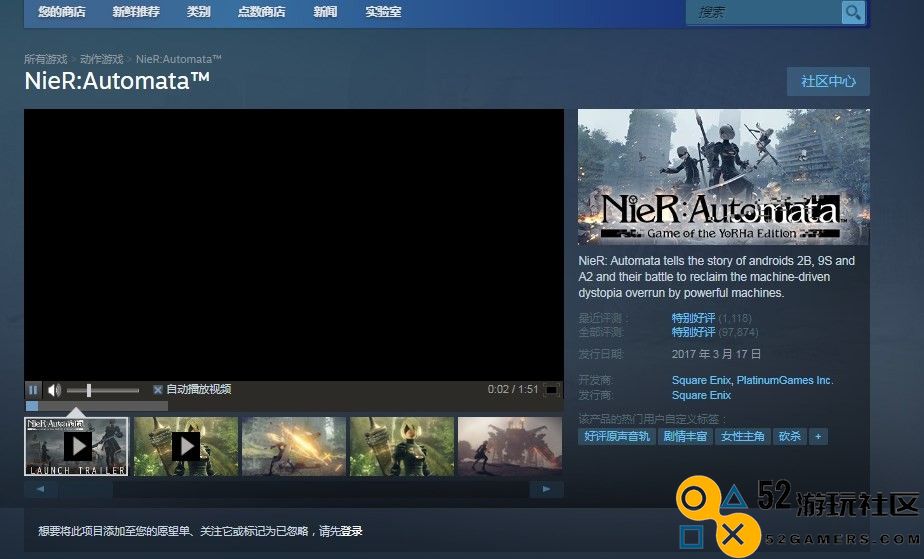924x559 pixels.
Task: Uncheck the 自动播放视频 autoplay checkbox
Action: click(157, 389)
